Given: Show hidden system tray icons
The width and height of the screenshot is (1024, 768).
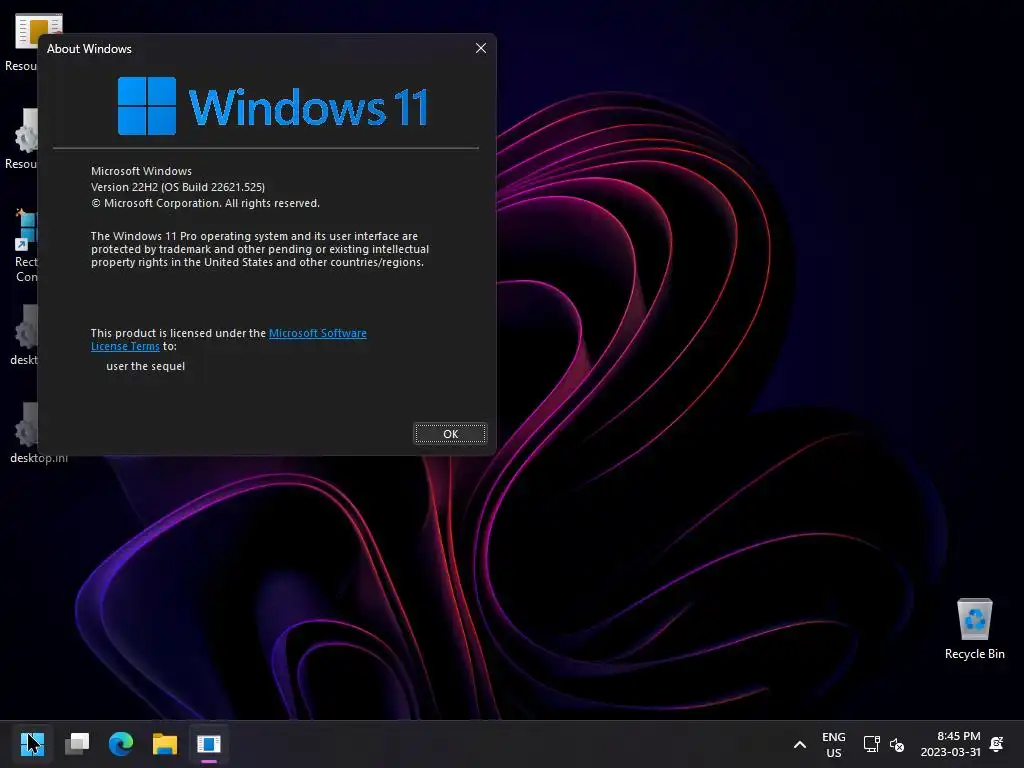Looking at the screenshot, I should (x=799, y=744).
